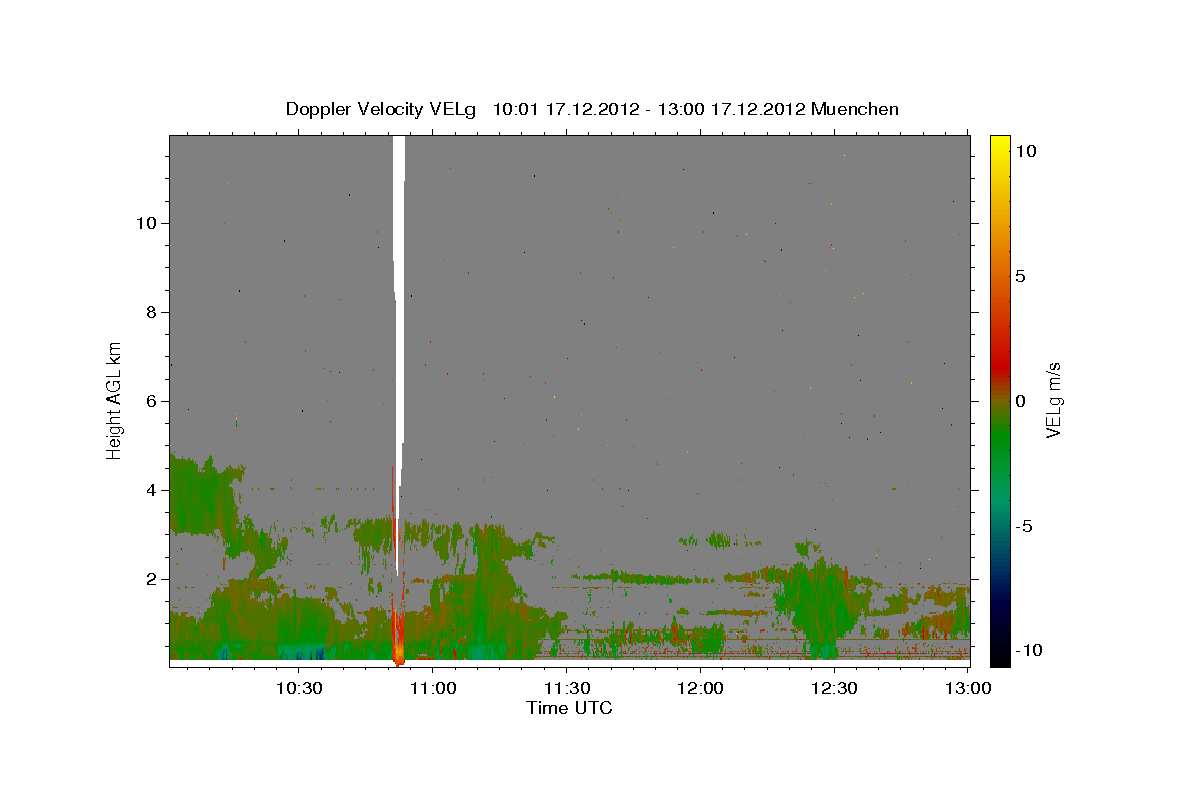Click the 'VELg m/s' colorbar label
The height and width of the screenshot is (800, 1200).
pos(1053,400)
